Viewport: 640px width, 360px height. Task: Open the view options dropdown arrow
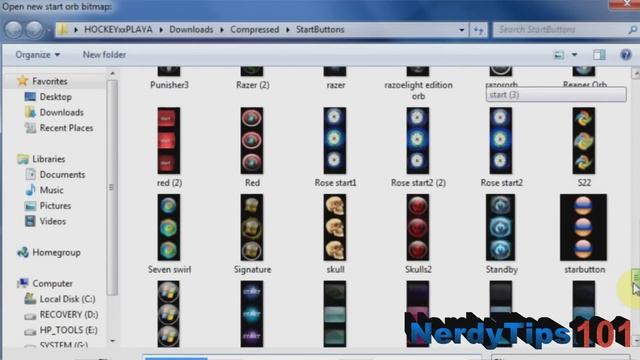pos(574,55)
